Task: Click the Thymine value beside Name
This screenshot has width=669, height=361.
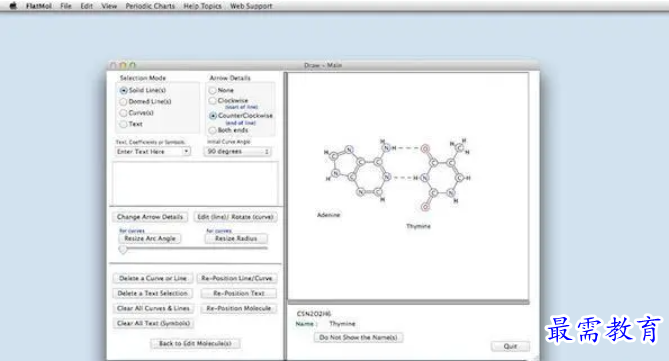Action: point(342,324)
